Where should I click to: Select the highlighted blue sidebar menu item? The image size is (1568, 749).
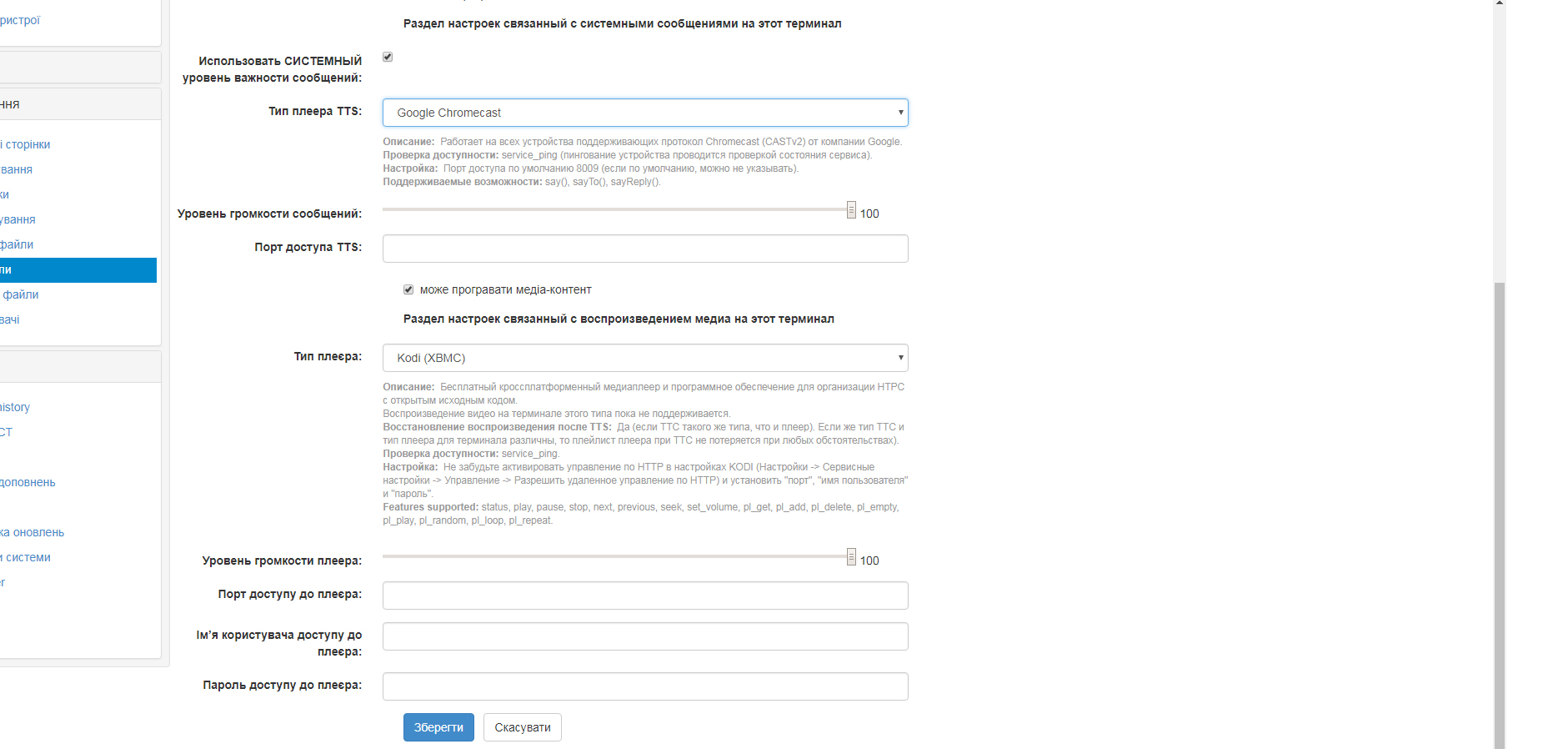75,270
